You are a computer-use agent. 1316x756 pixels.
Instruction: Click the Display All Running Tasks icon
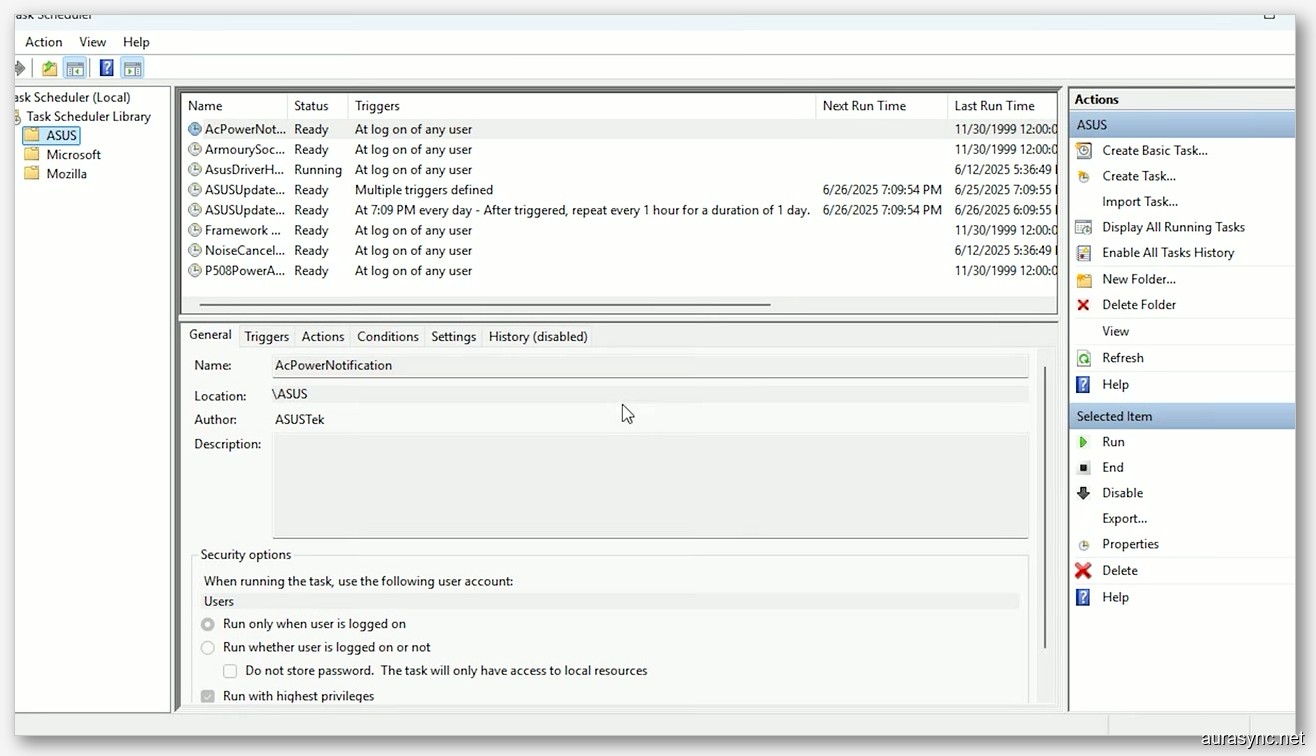pos(1084,227)
